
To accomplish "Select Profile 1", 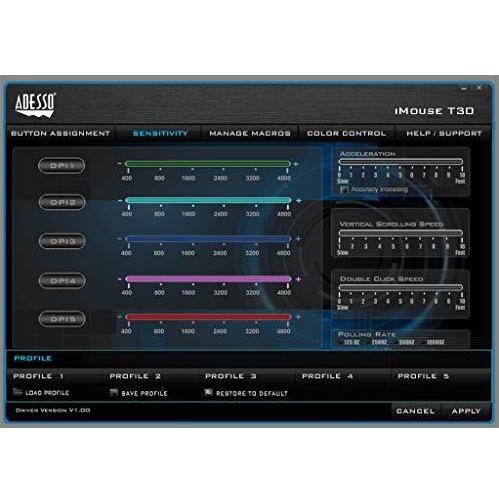I will coord(38,376).
